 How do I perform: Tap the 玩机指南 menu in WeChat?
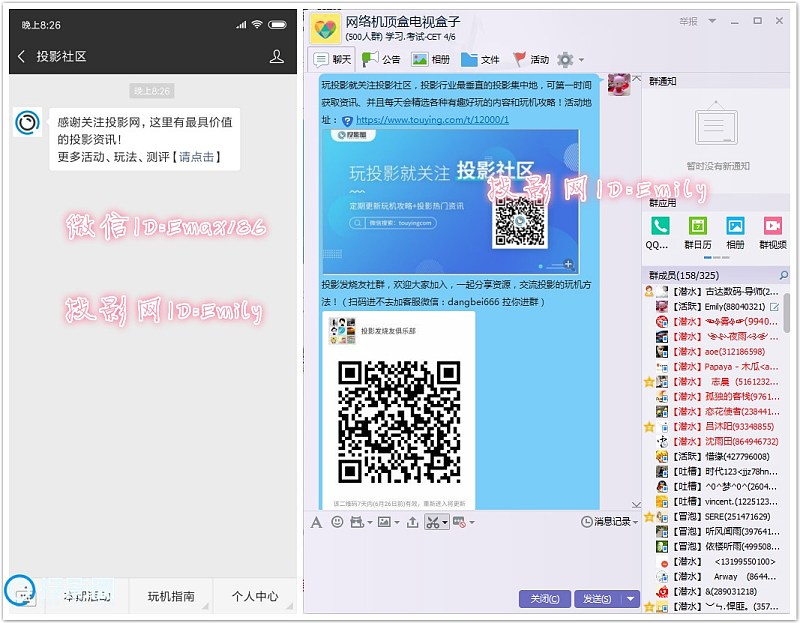(171, 595)
